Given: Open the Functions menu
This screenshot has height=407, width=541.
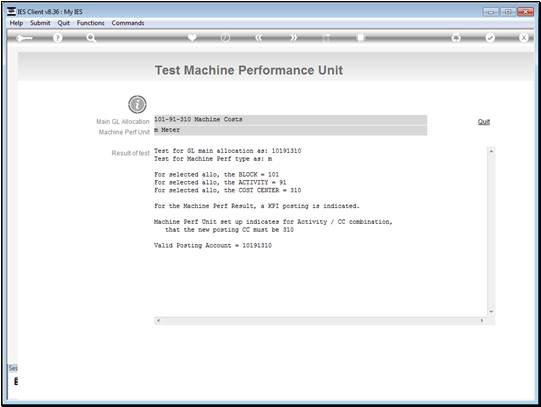Looking at the screenshot, I should click(x=90, y=23).
